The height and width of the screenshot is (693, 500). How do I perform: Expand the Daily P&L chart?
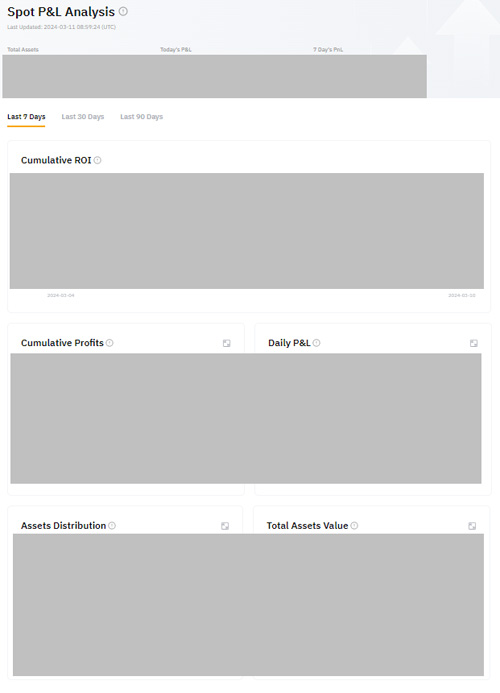coord(473,343)
